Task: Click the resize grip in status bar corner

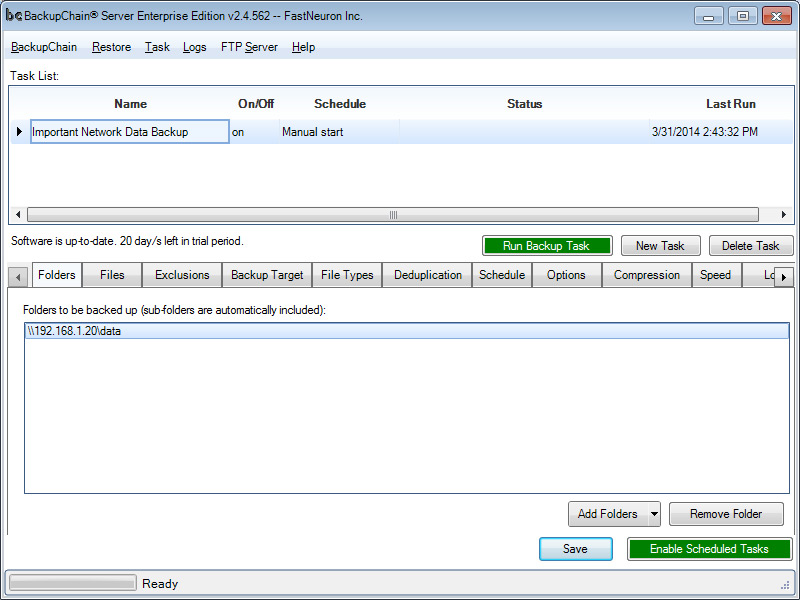Action: pyautogui.click(x=785, y=586)
